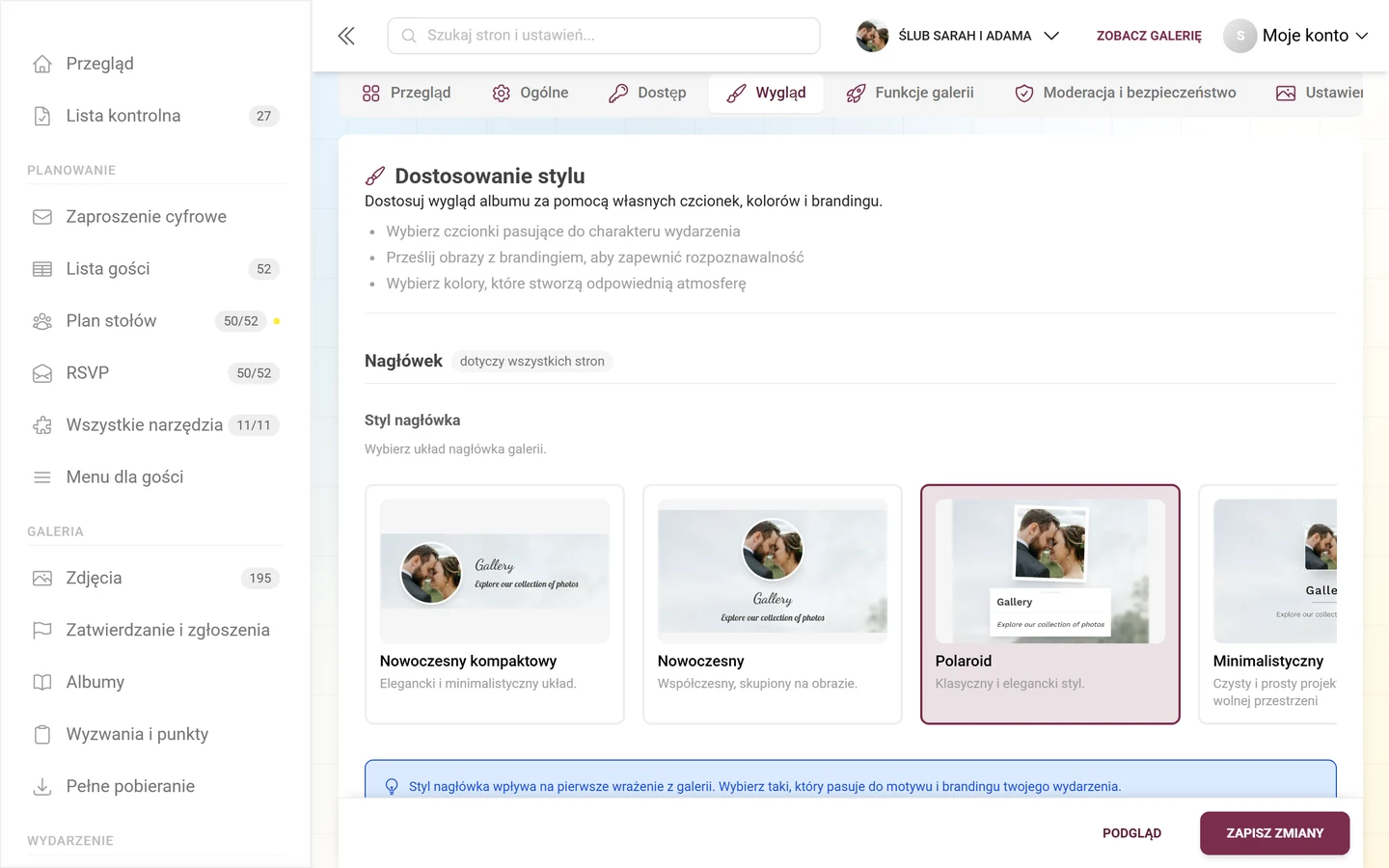Choose Minimalistyczny header style option
The image size is (1389, 868).
point(1267,605)
